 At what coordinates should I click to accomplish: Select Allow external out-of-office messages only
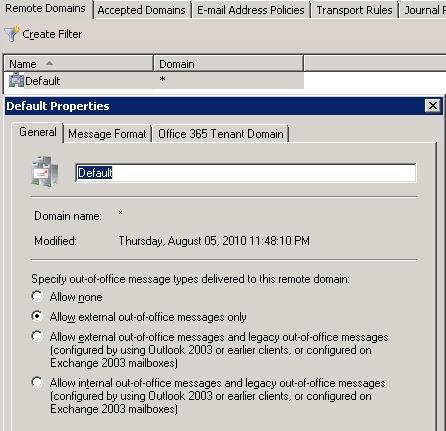pyautogui.click(x=37, y=316)
